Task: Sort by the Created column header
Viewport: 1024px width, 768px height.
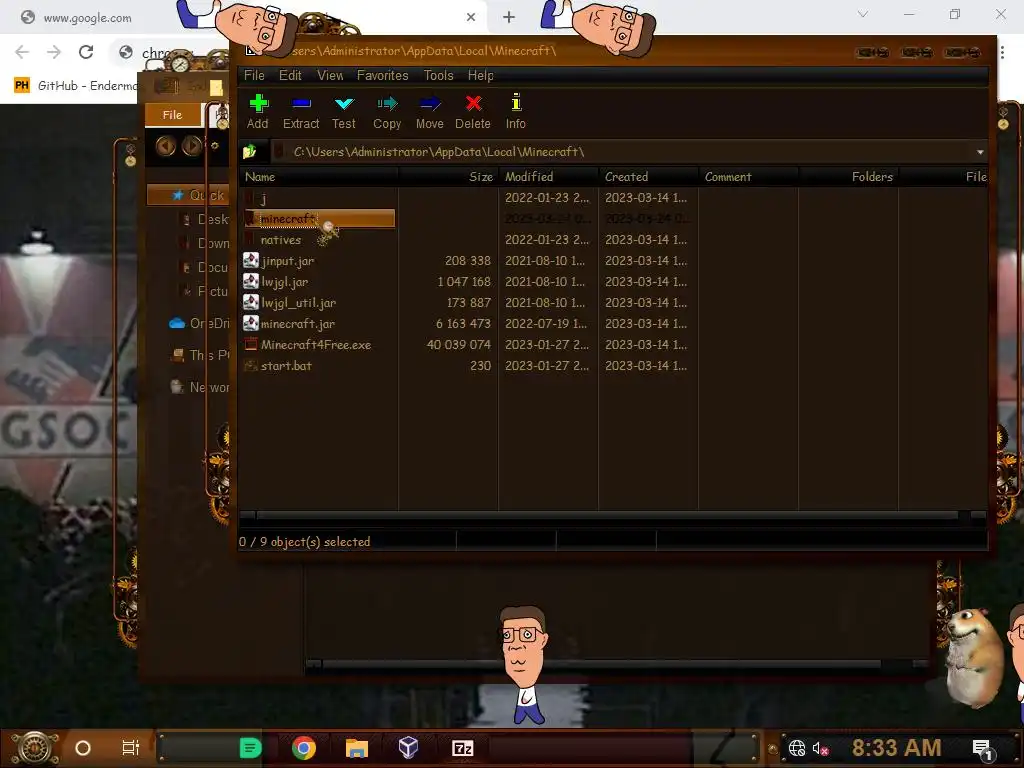Action: click(x=648, y=177)
